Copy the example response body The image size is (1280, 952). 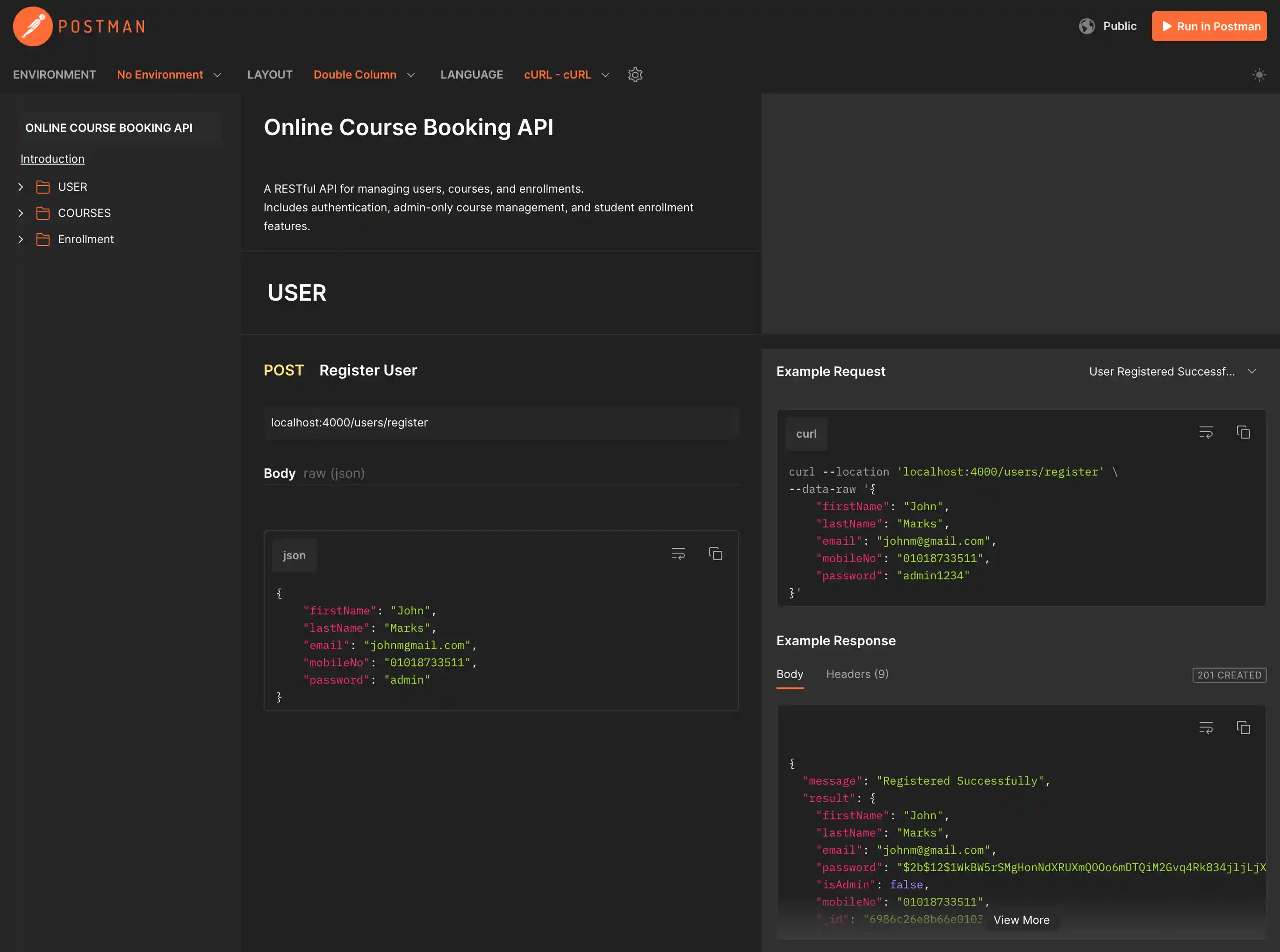point(1244,727)
